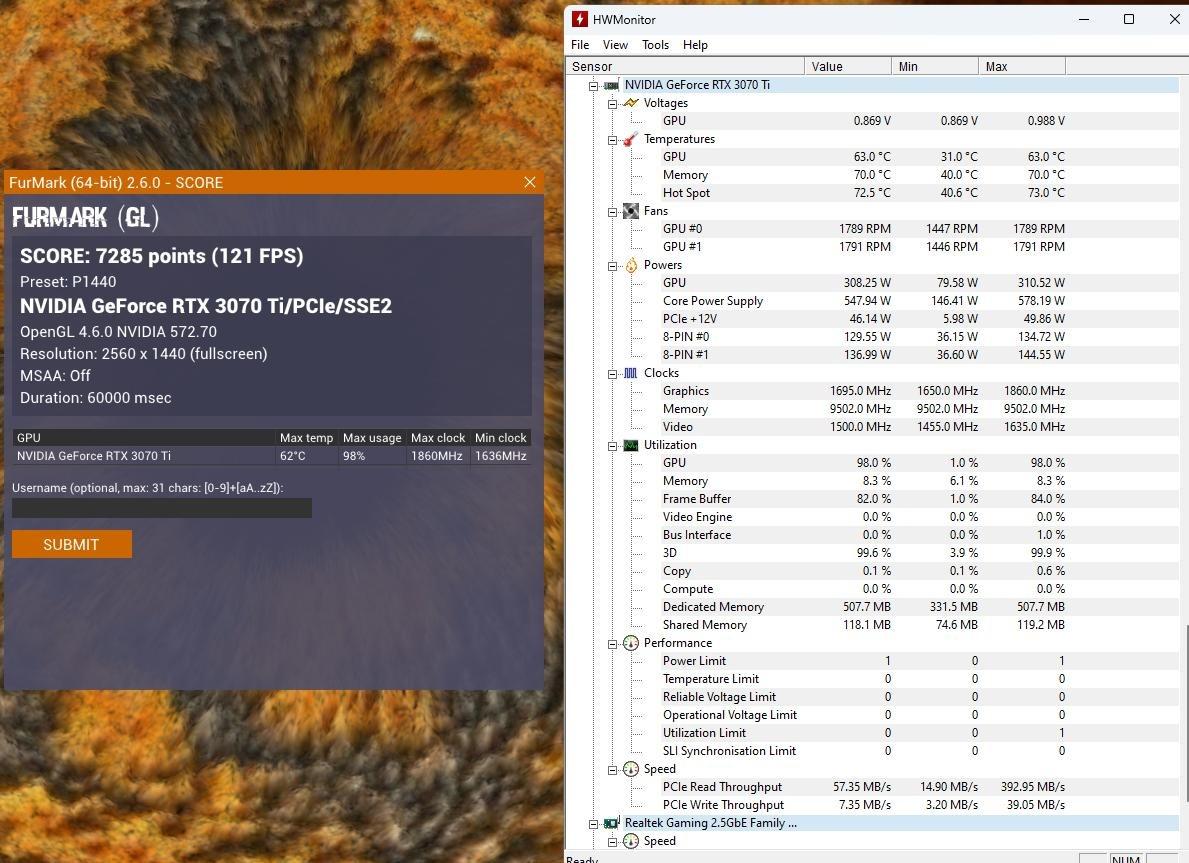Click the HWMonitor icon in the title bar
This screenshot has width=1189, height=863.
(x=578, y=19)
